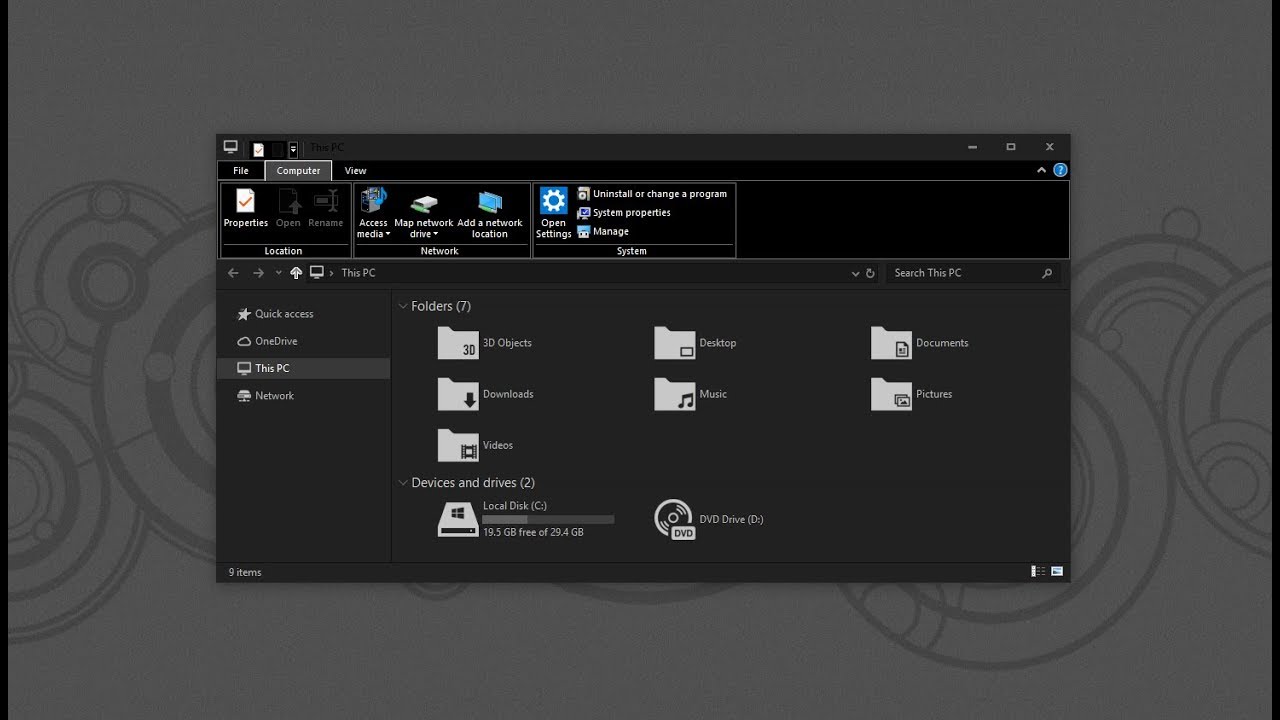Expand the address bar breadcrumb chevron

[x=331, y=273]
